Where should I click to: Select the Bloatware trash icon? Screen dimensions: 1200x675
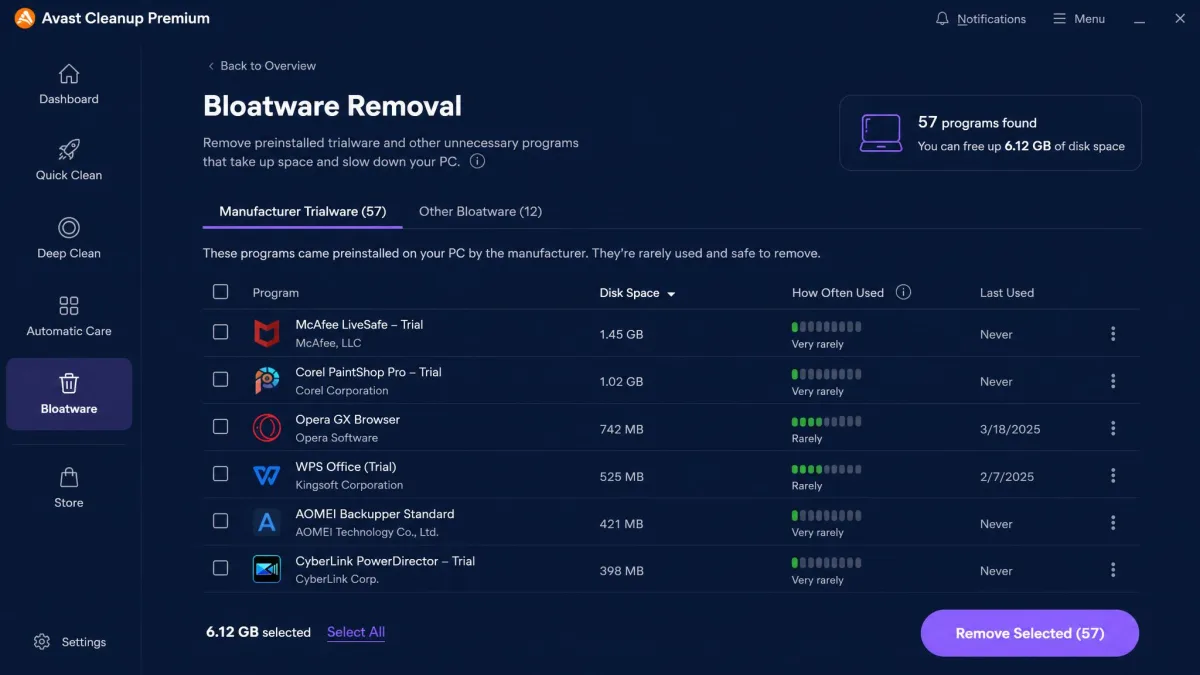point(69,383)
